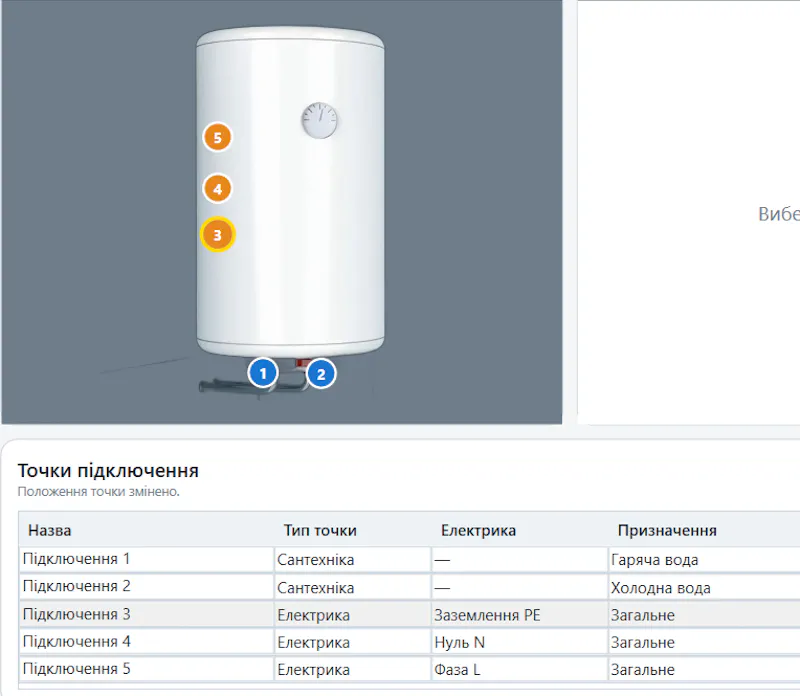This screenshot has height=696, width=800.
Task: Click 'Тип точки' column header
Action: pos(320,530)
